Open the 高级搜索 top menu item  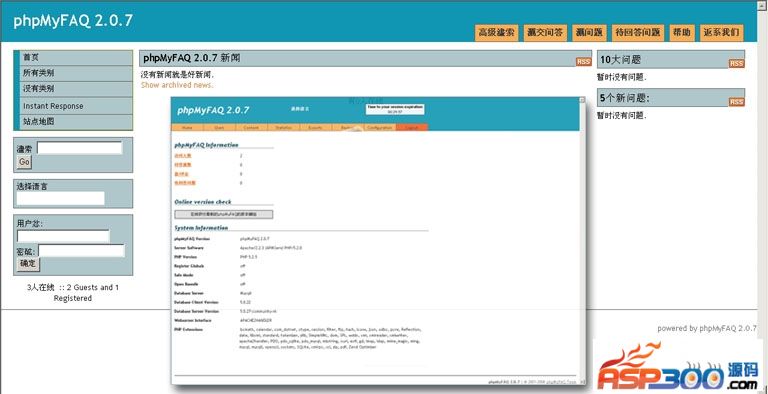(496, 33)
